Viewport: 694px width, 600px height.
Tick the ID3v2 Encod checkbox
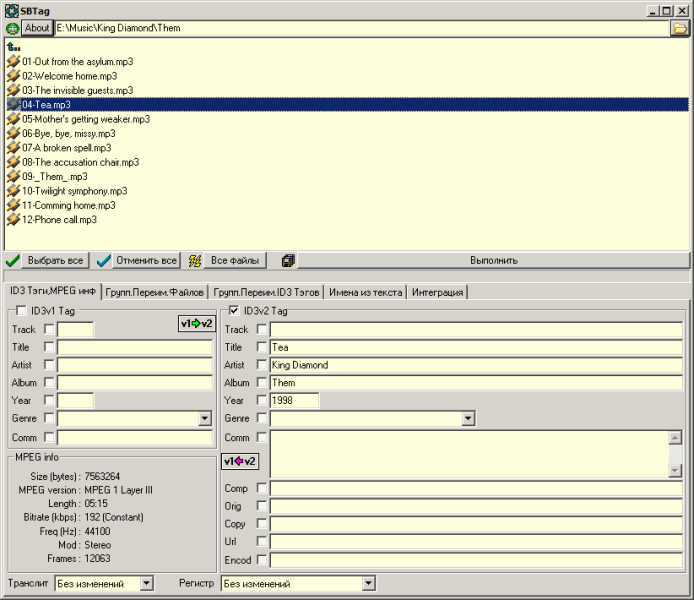click(262, 560)
